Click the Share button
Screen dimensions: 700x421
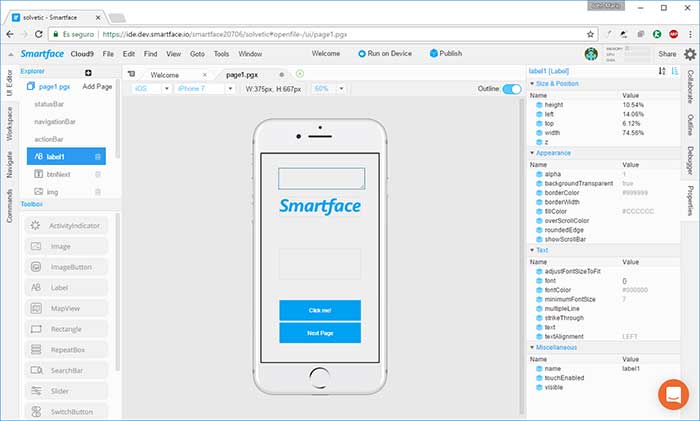pos(667,54)
